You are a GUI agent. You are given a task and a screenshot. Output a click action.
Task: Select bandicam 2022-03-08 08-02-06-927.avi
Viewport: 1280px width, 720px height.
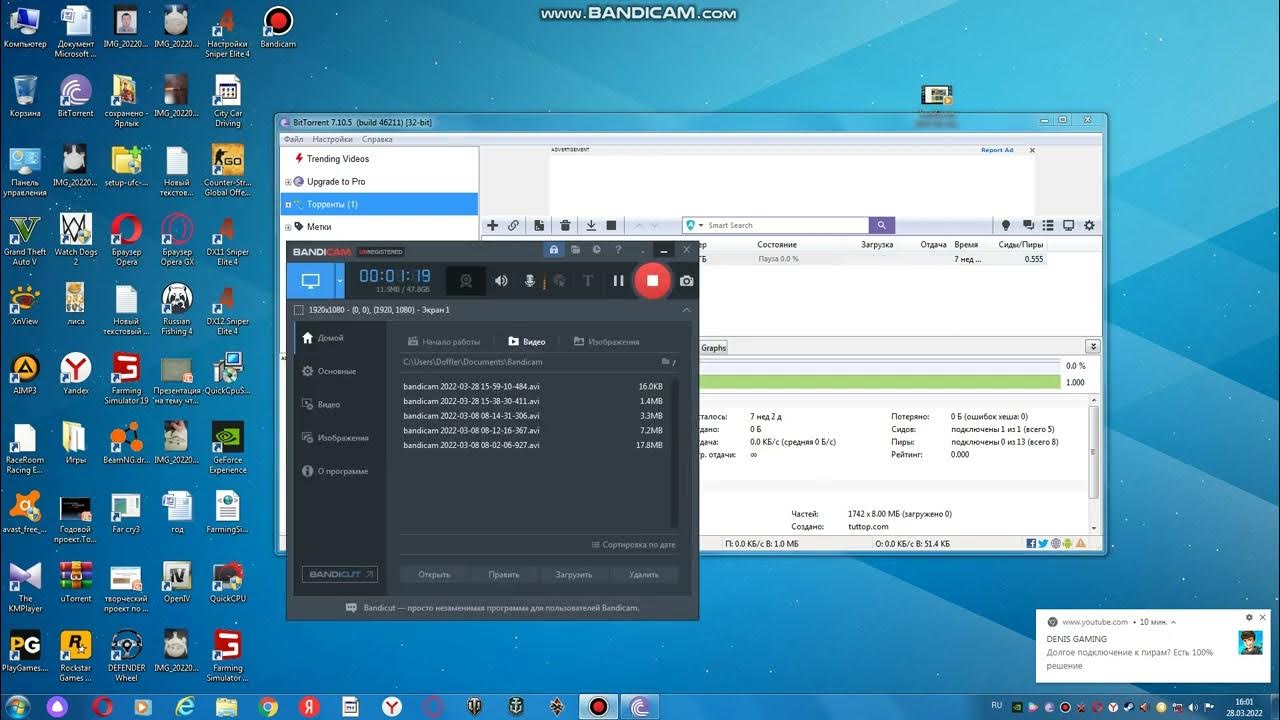pyautogui.click(x=533, y=445)
